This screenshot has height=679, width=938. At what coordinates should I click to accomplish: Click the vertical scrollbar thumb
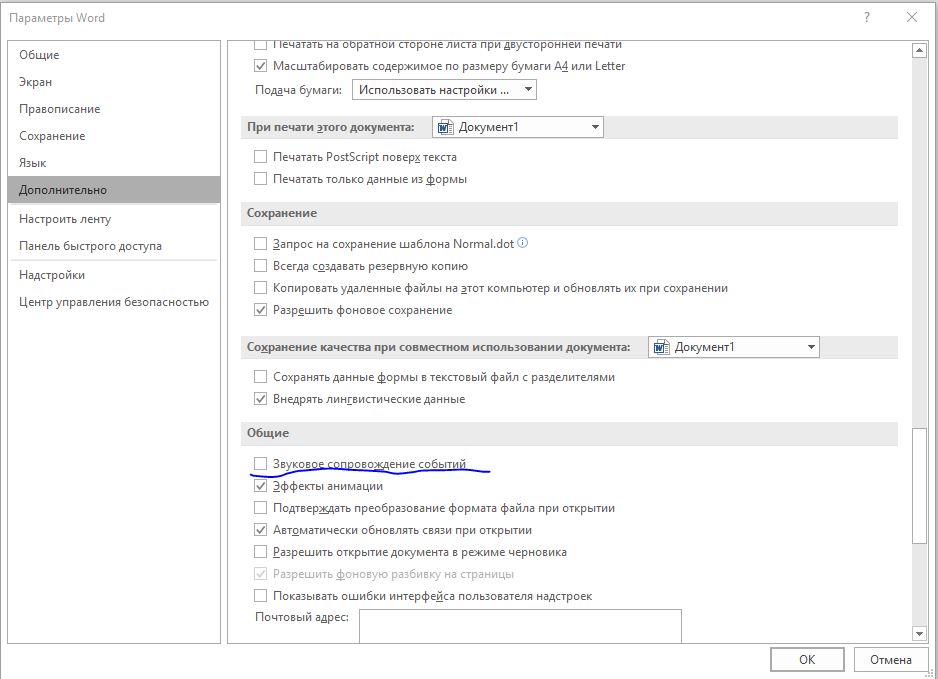pos(919,486)
